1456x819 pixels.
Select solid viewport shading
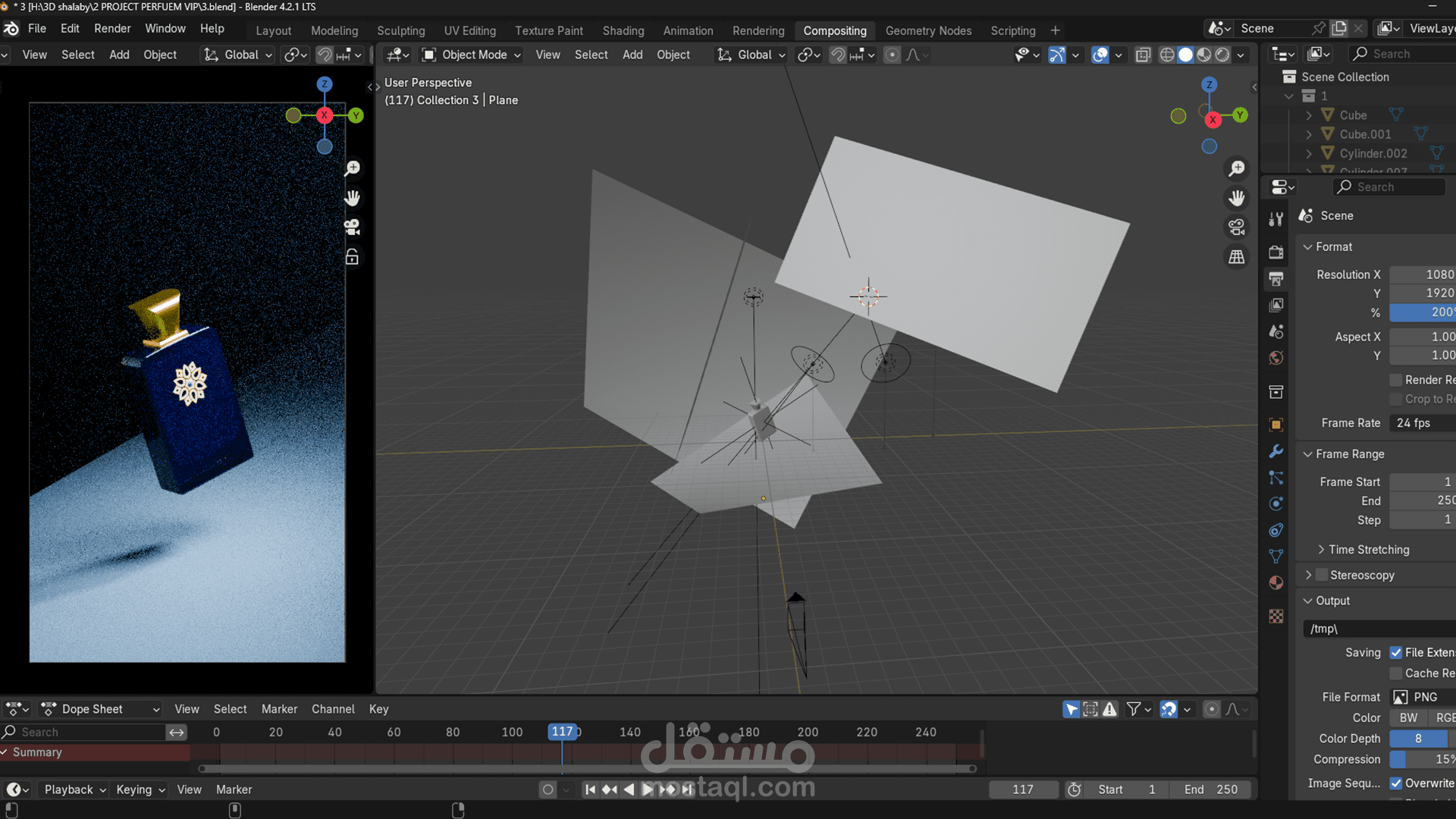1185,55
